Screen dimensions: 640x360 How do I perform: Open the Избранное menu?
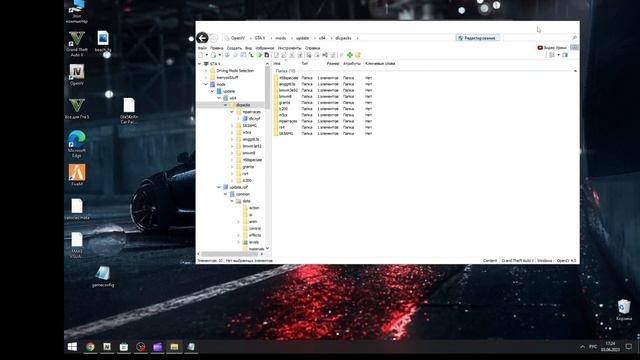click(x=264, y=48)
